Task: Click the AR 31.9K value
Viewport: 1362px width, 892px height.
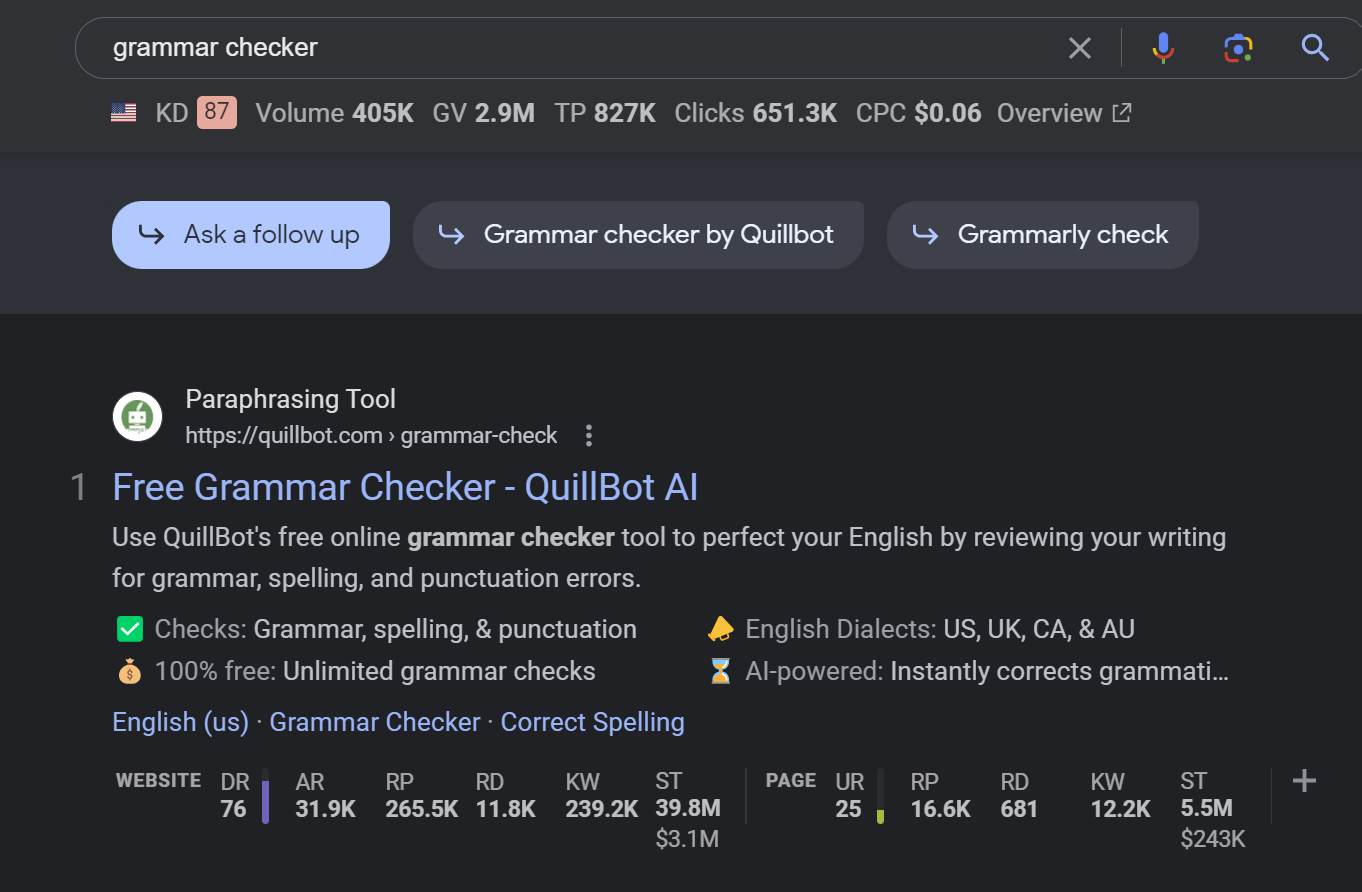Action: point(326,808)
